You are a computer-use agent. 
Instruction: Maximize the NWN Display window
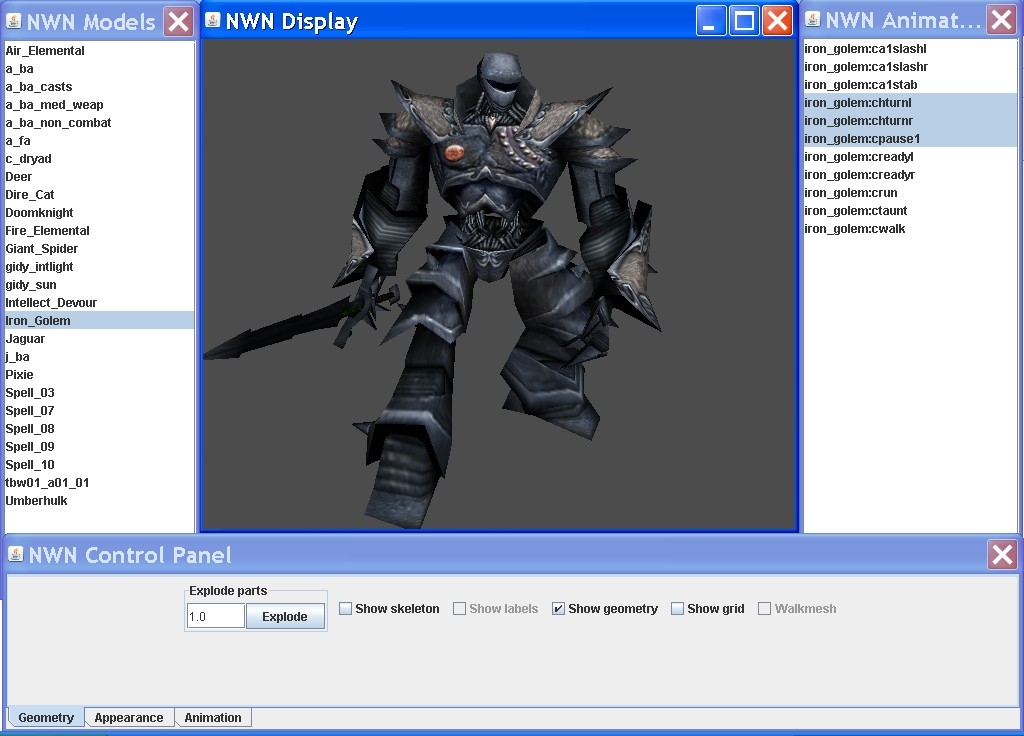744,21
